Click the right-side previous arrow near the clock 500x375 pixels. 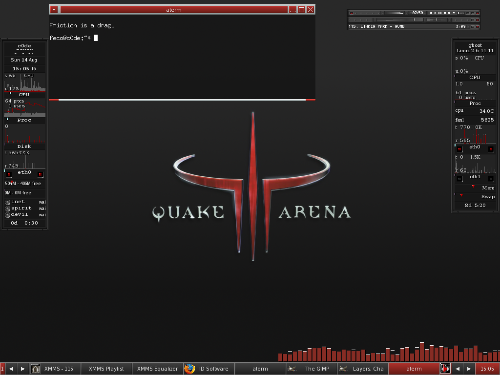pyautogui.click(x=458, y=369)
